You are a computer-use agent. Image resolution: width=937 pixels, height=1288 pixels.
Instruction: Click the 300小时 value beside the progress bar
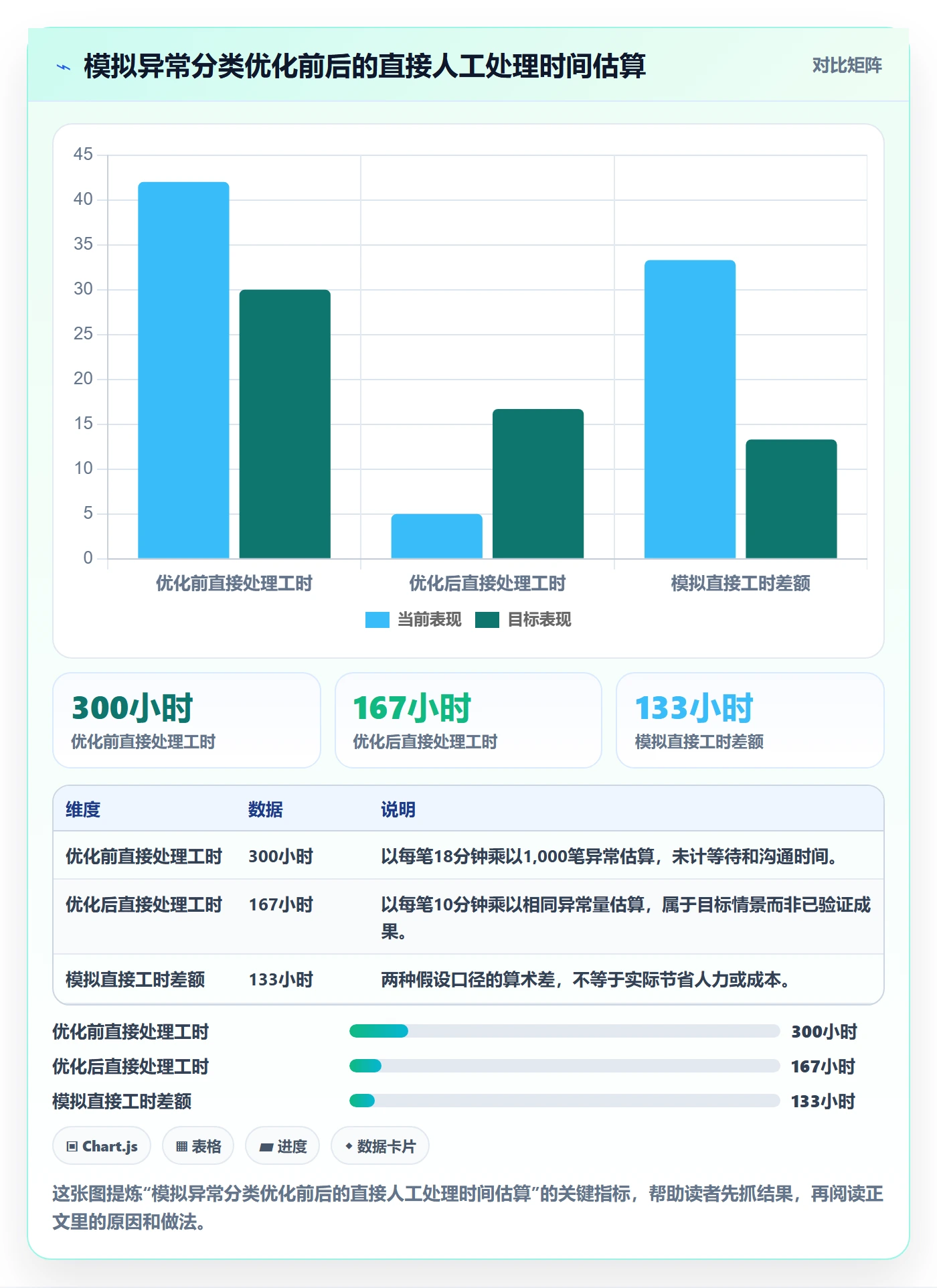pos(824,1032)
